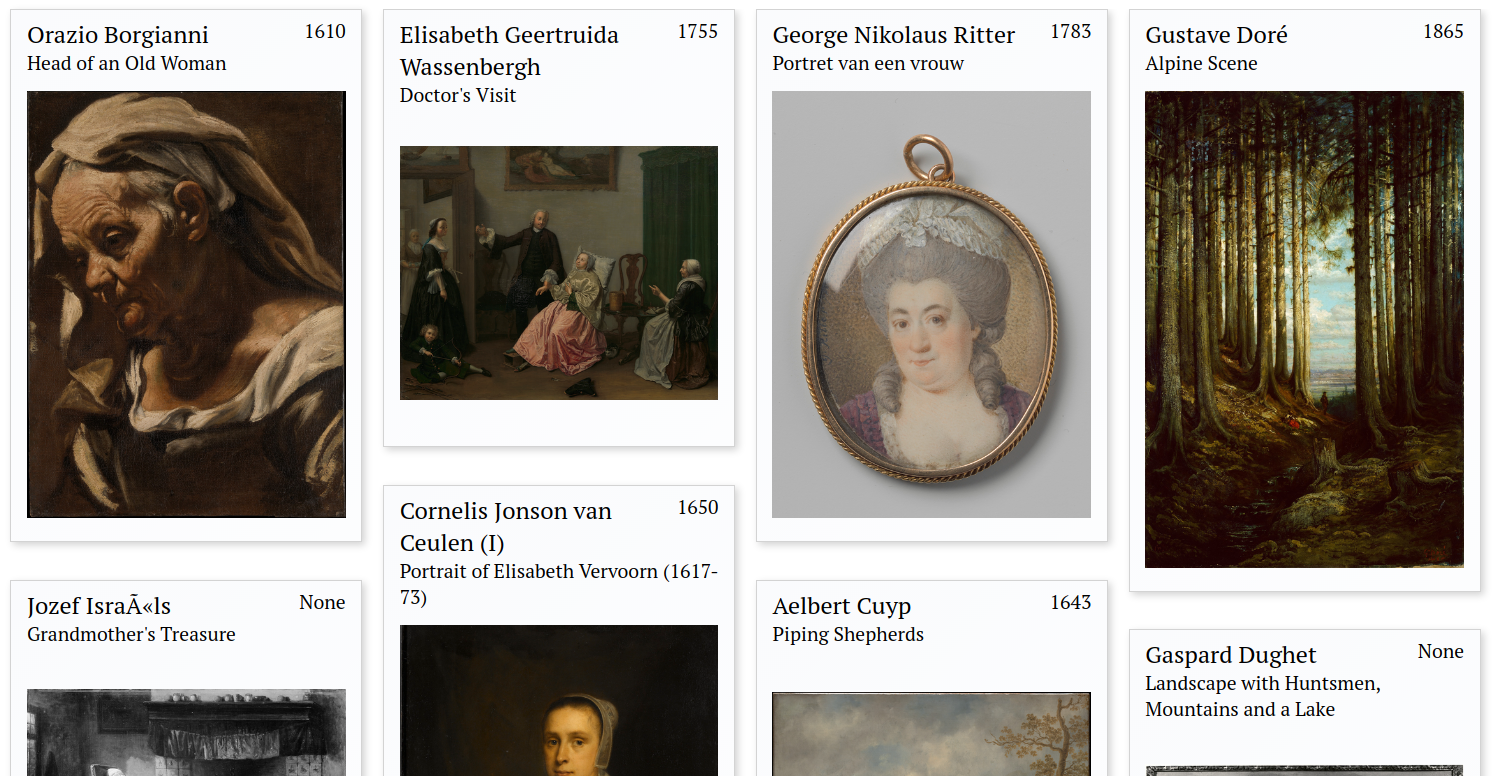Select the Elisabeth Vervoorn portrait image
This screenshot has width=1492, height=776.
point(559,700)
